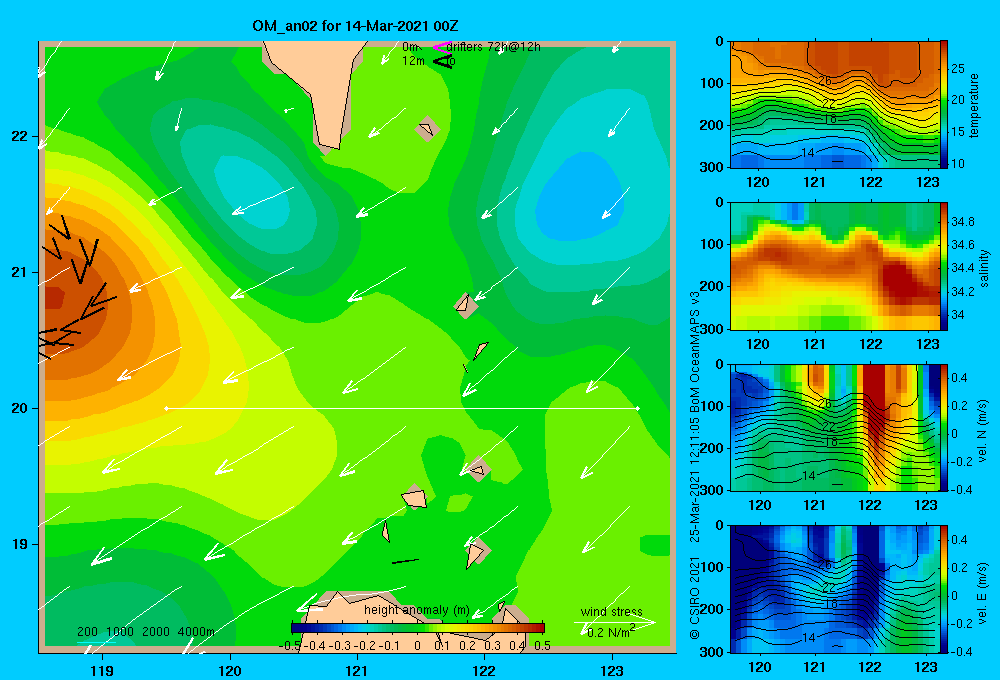Click the '0.4' tick on vel. N color bar
Viewport: 1000px width, 680px height.
959,378
